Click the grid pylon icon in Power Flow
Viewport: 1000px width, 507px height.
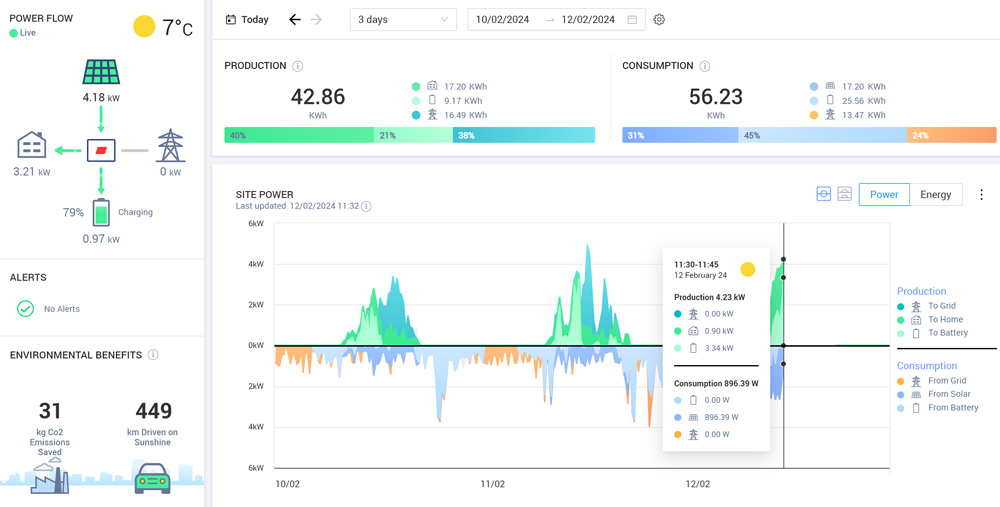point(170,146)
